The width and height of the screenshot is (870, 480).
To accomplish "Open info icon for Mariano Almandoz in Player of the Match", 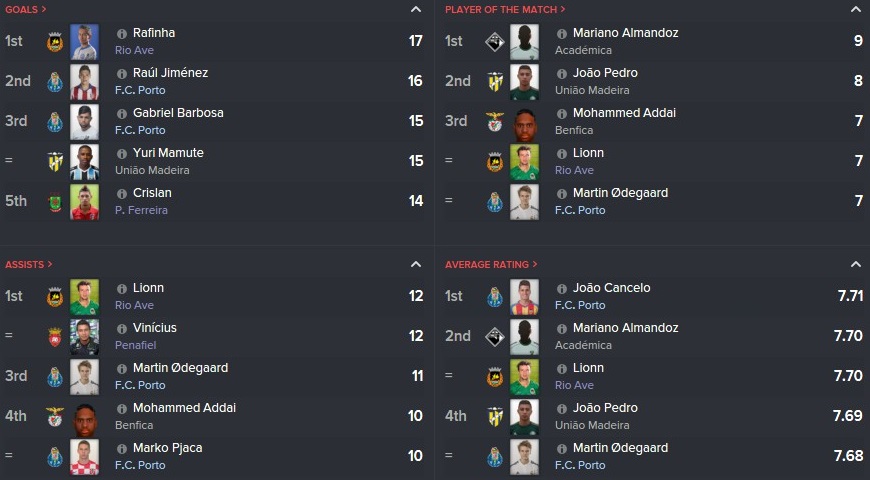I will click(x=562, y=33).
